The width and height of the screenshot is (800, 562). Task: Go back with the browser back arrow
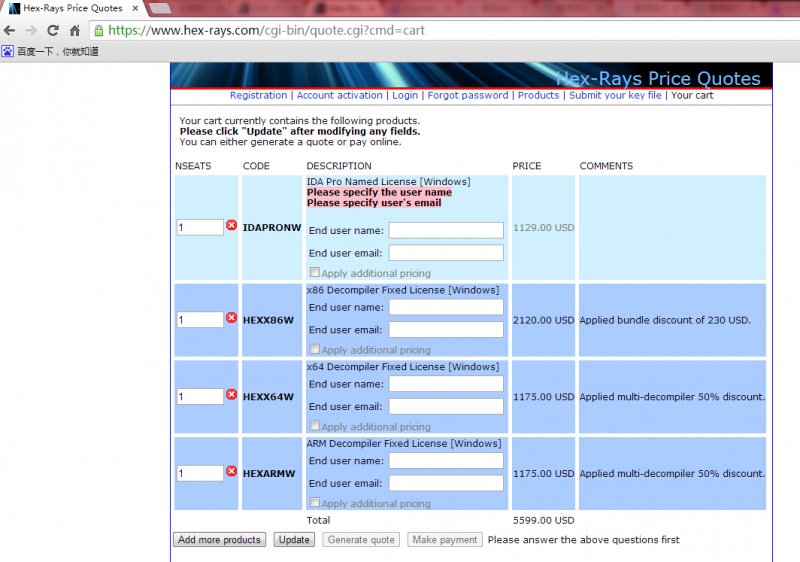point(9,31)
